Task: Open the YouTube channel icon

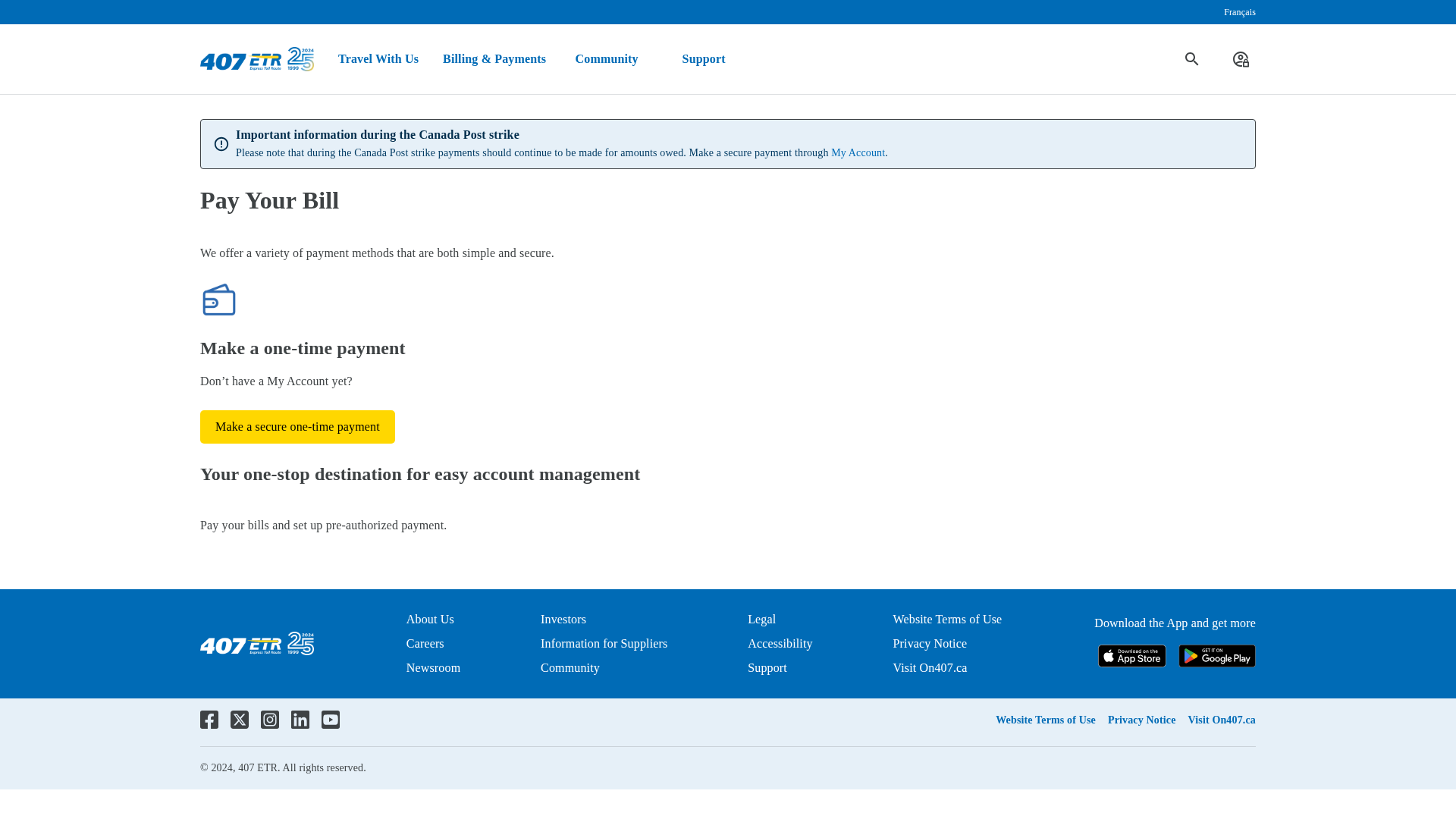Action: 331,720
